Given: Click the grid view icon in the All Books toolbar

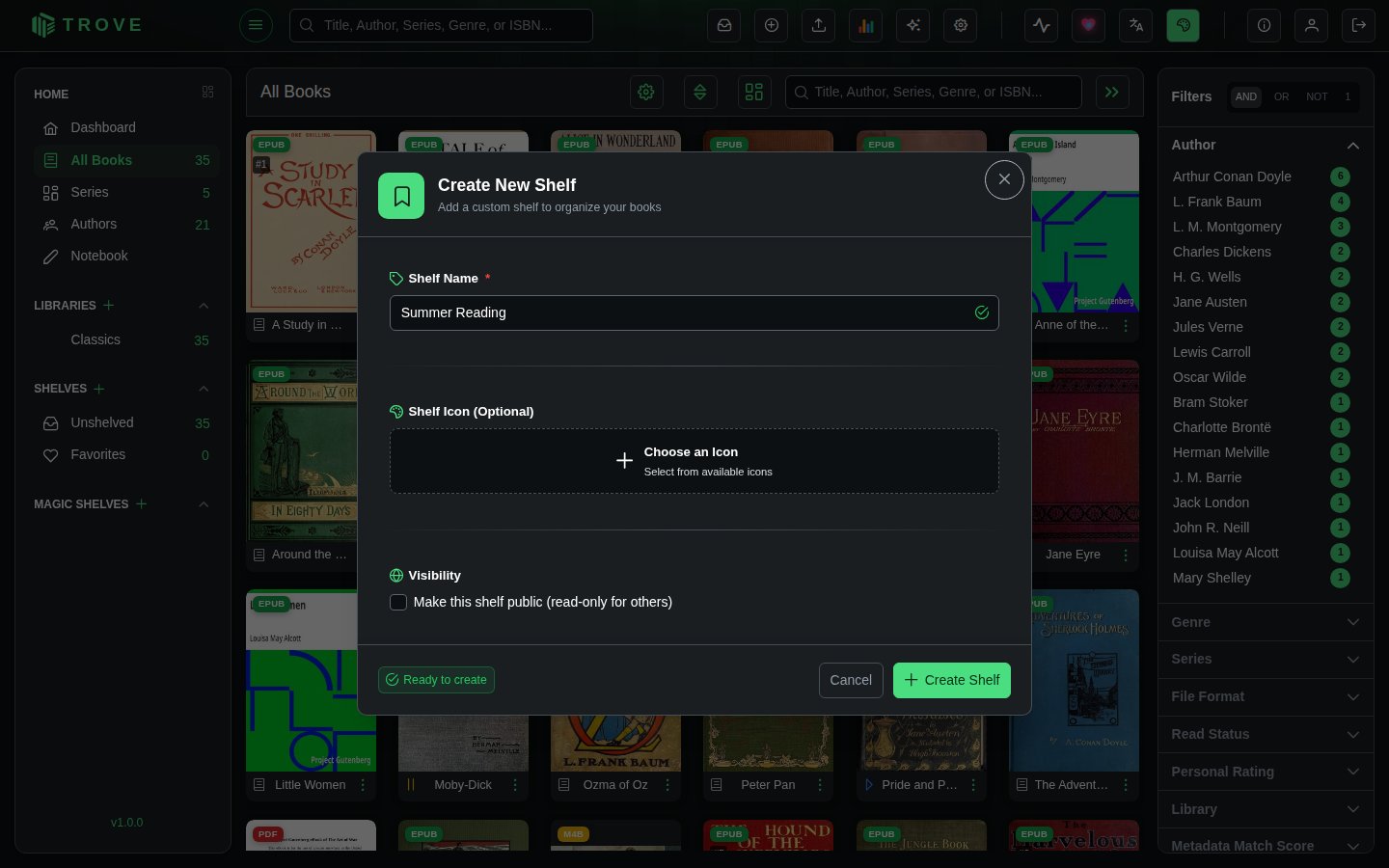Looking at the screenshot, I should click(x=754, y=92).
